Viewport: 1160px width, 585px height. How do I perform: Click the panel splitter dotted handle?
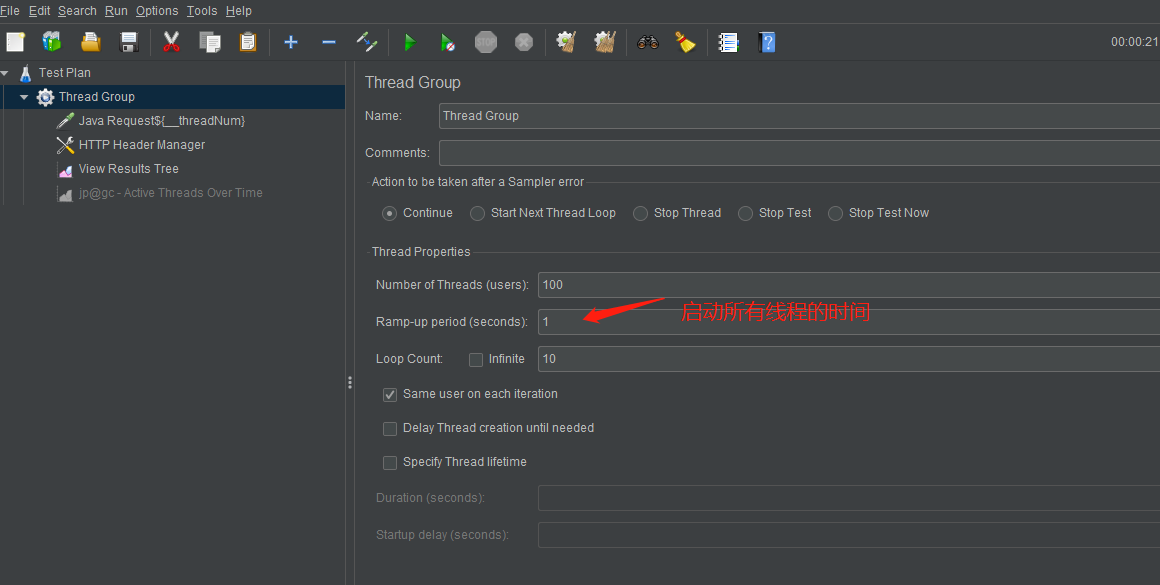349,382
